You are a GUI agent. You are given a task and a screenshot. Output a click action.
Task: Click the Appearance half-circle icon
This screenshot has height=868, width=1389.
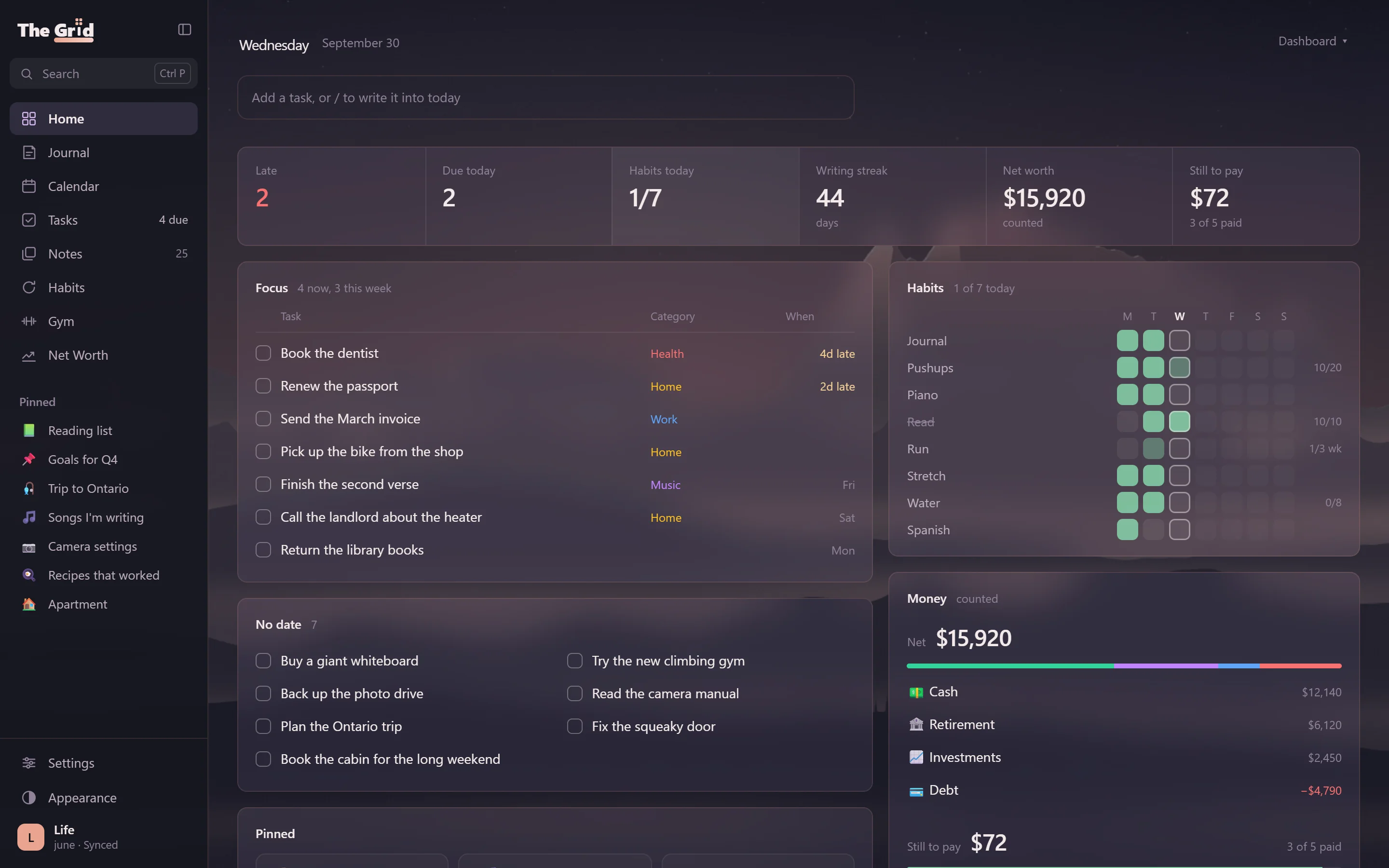pos(29,798)
